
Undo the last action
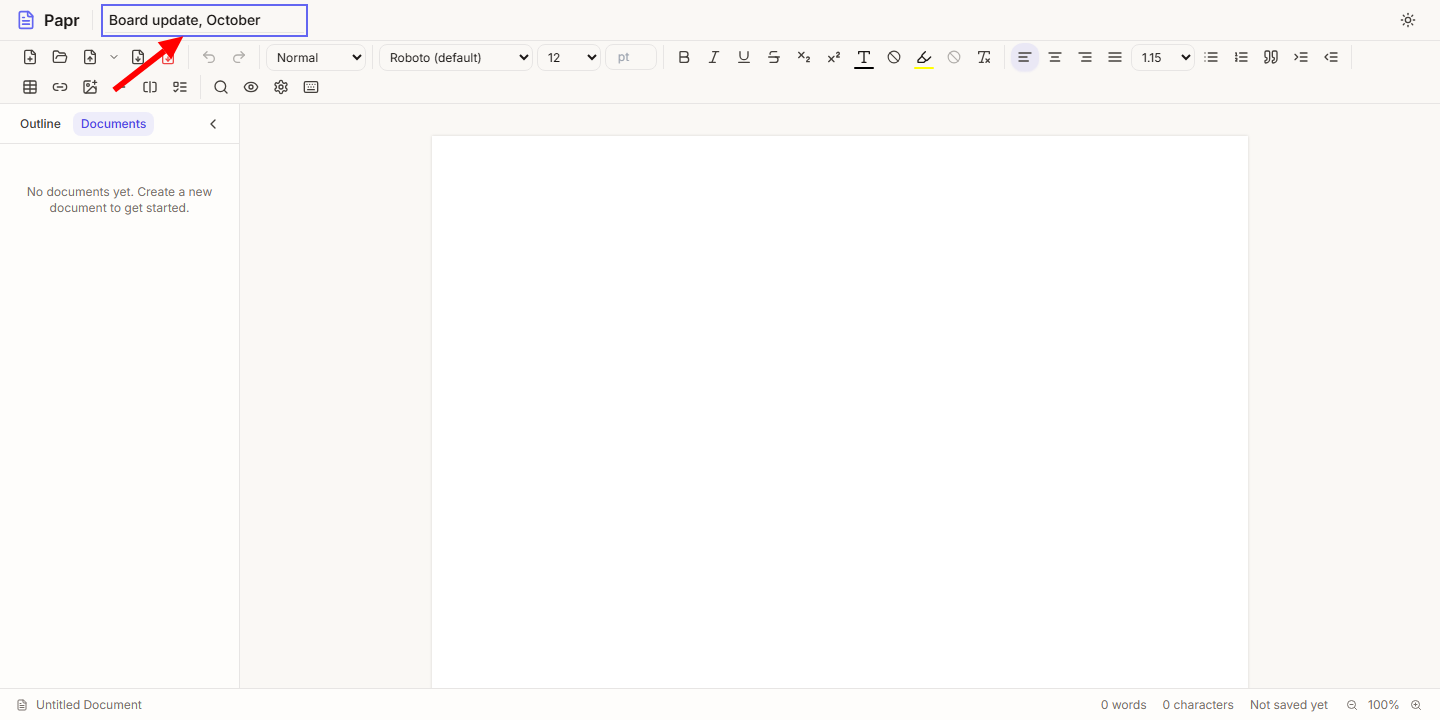(209, 57)
